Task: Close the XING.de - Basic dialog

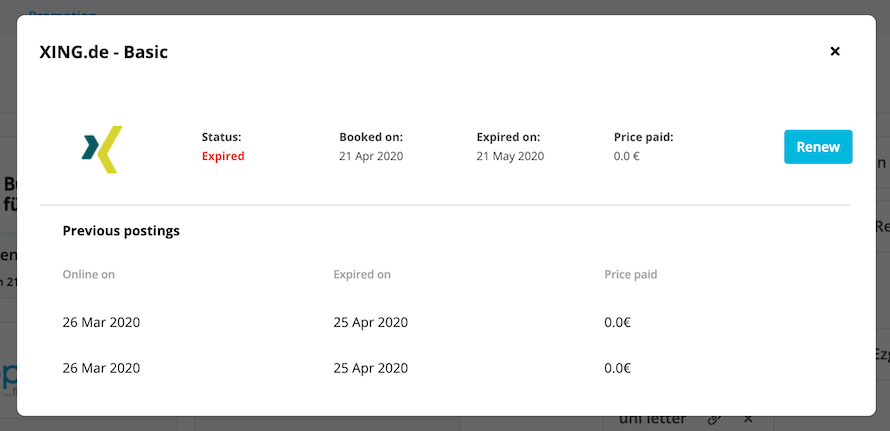Action: (835, 52)
